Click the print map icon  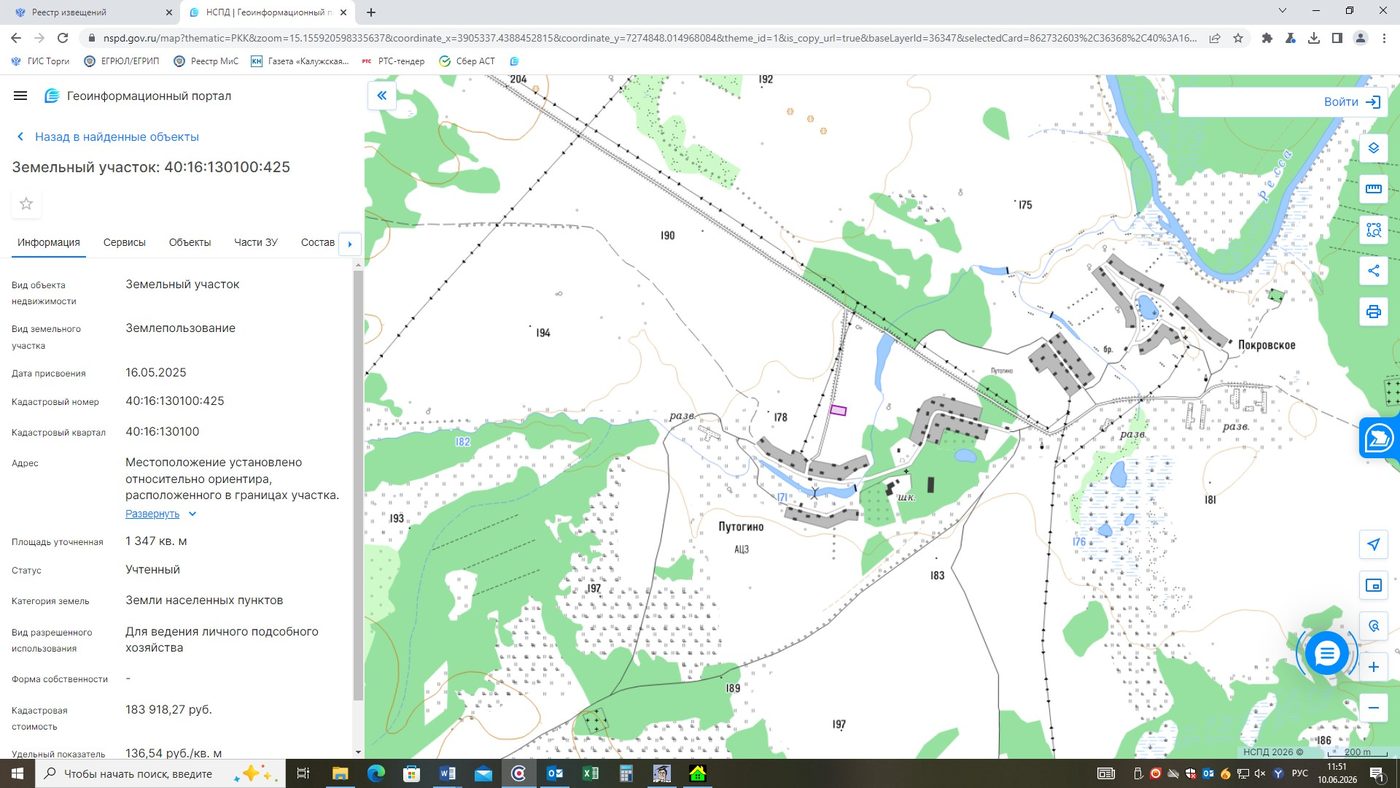click(x=1373, y=312)
